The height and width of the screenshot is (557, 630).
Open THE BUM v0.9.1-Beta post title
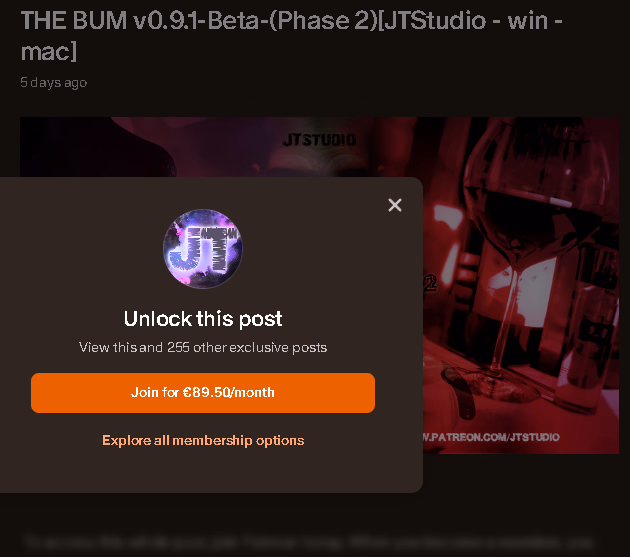pyautogui.click(x=291, y=36)
